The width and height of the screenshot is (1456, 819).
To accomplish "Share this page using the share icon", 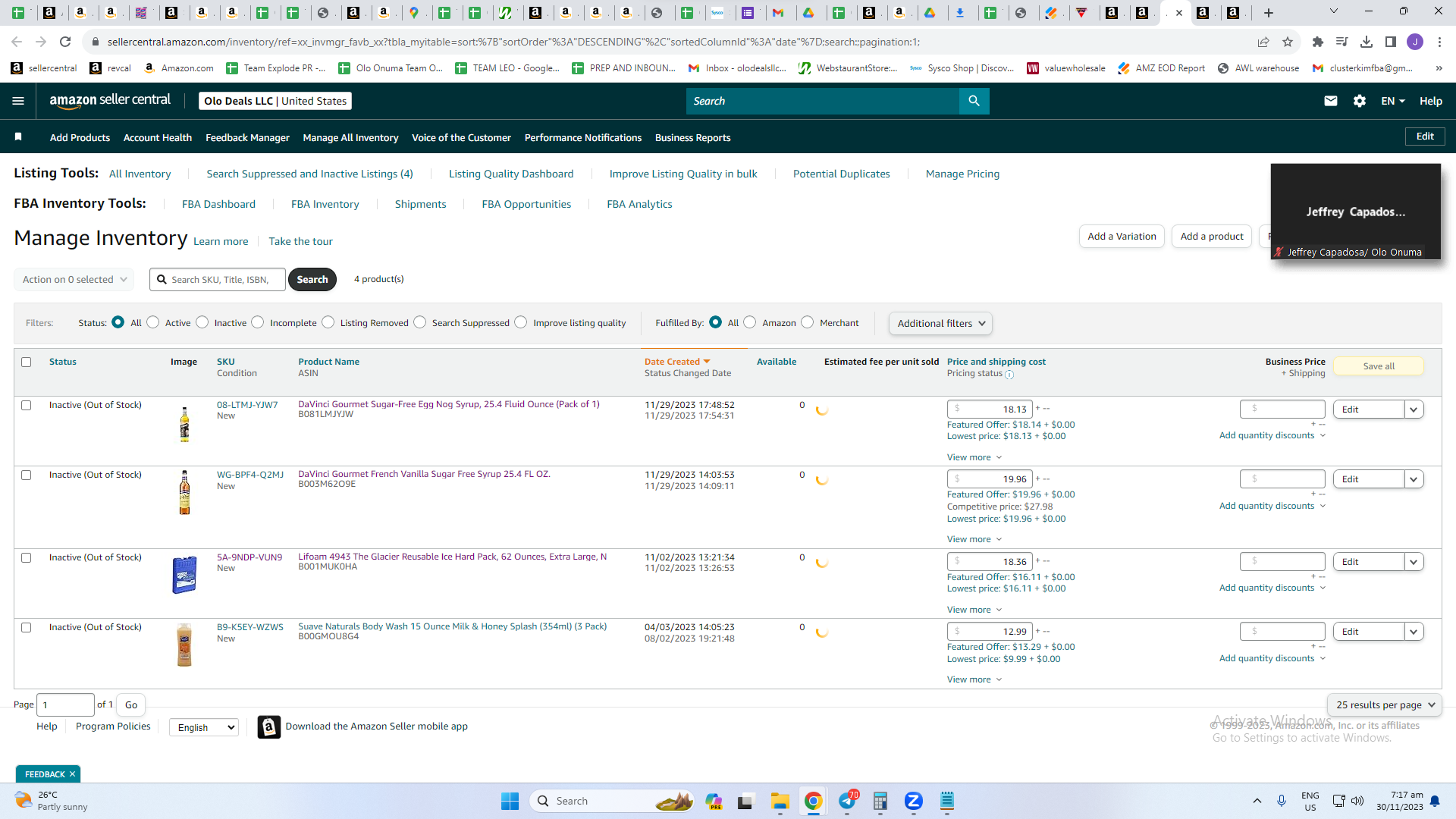I will point(1263,42).
